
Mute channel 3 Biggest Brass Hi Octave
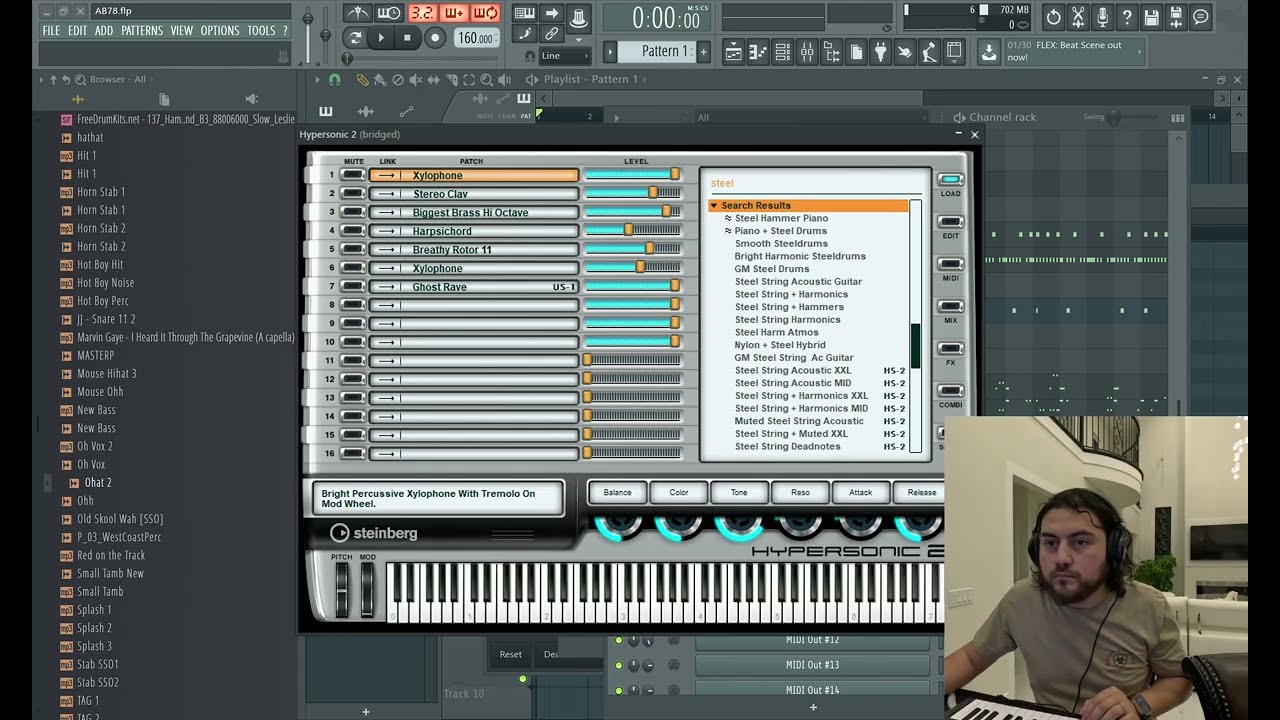tap(353, 212)
